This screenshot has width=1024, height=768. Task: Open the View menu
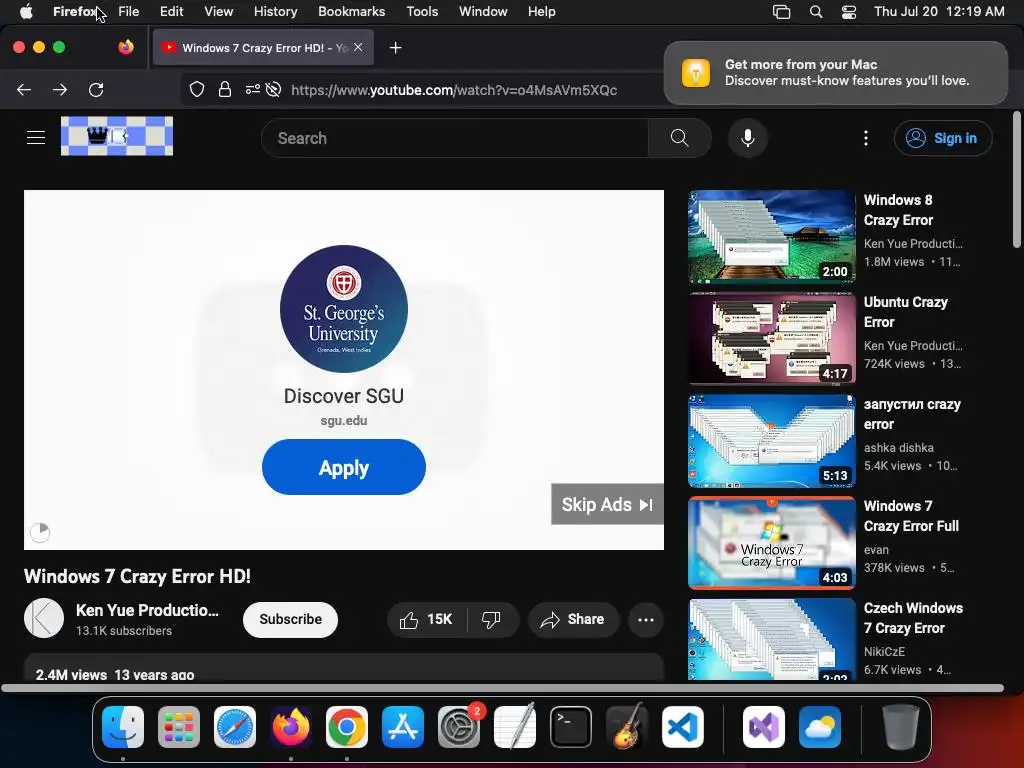tap(218, 11)
